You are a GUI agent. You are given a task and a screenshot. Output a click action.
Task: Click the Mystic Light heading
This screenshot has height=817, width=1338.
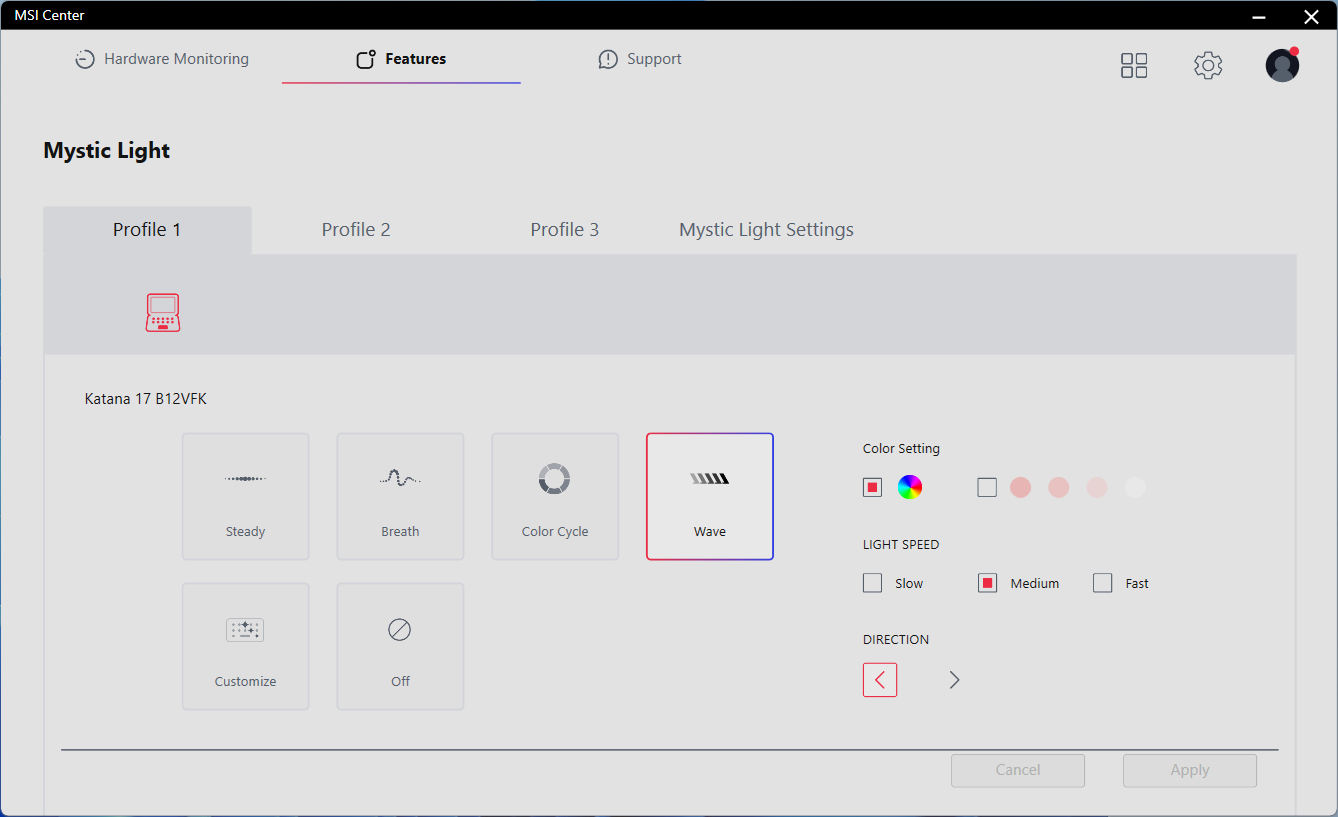pos(107,151)
